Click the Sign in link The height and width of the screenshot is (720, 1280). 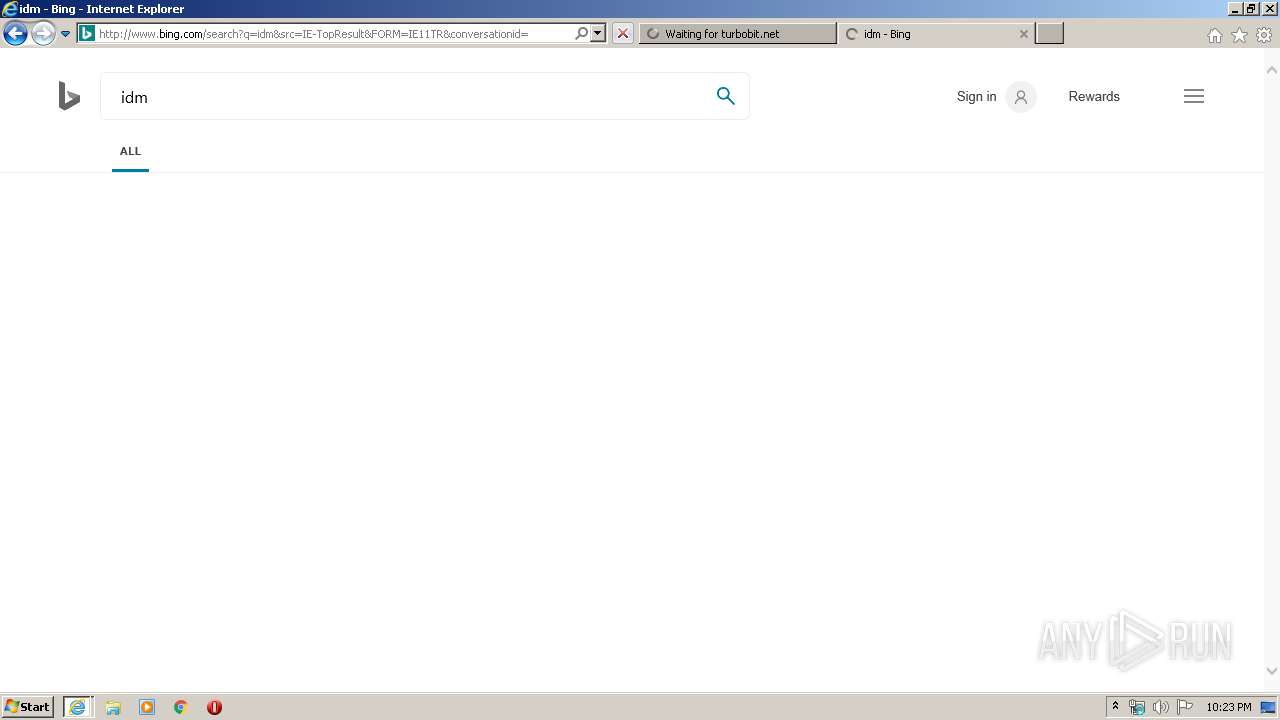[976, 97]
